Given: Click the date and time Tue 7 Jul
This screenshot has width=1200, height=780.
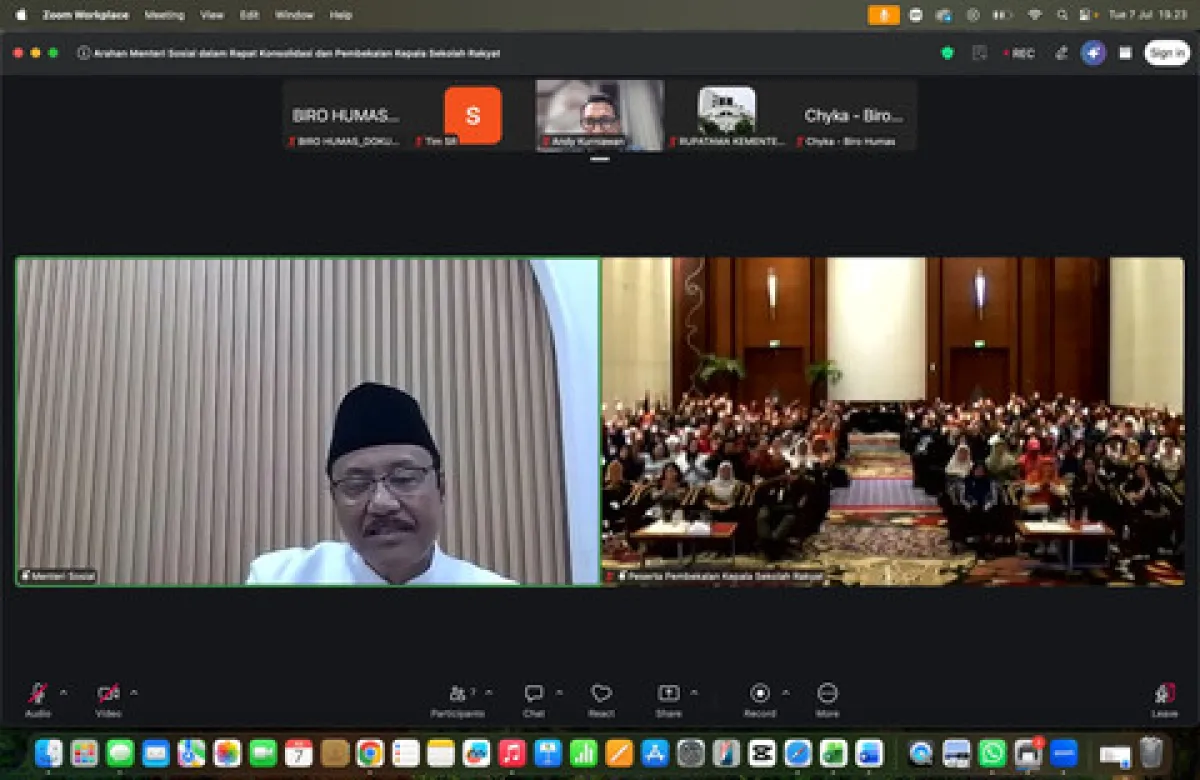Looking at the screenshot, I should (1147, 15).
